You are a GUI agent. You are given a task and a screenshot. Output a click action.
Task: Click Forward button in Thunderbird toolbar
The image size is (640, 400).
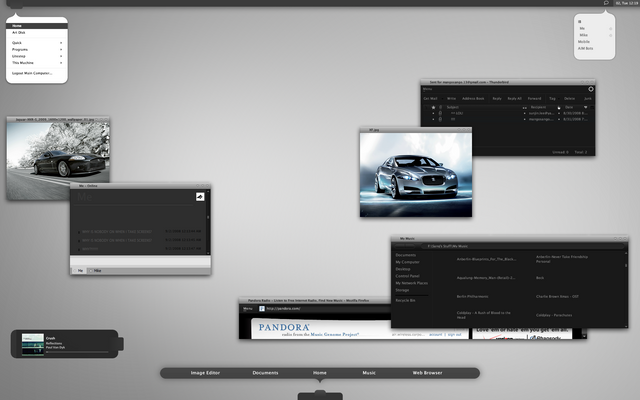pyautogui.click(x=533, y=98)
